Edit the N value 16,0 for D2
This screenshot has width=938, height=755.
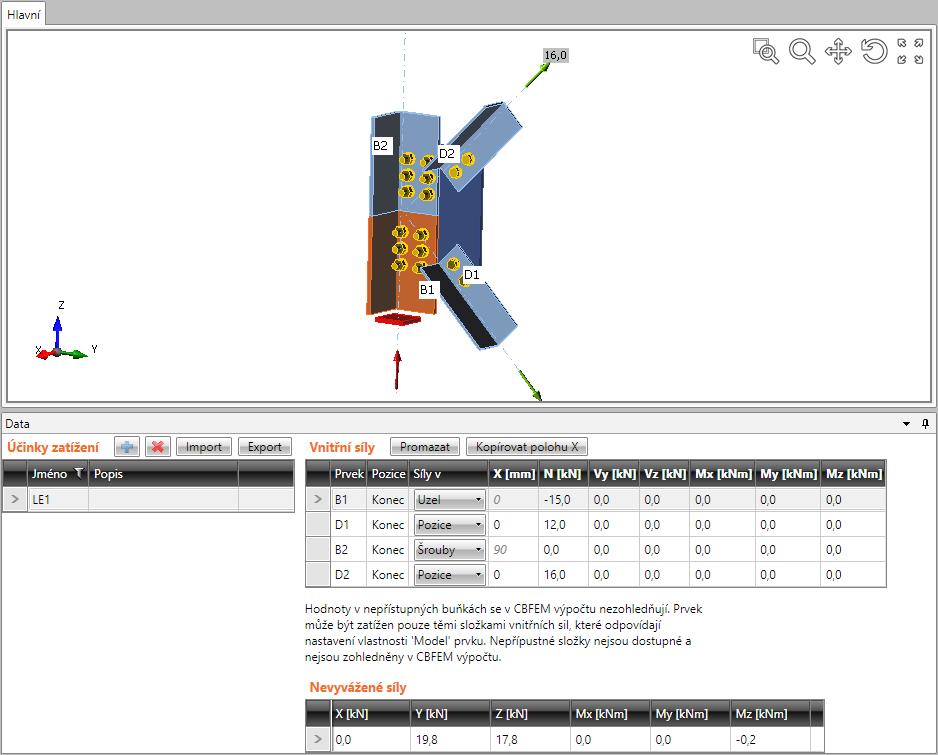point(563,575)
